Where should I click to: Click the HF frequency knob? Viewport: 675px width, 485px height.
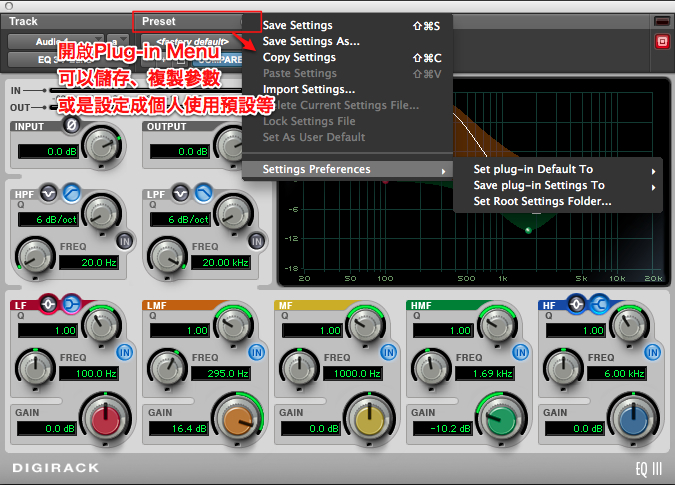pyautogui.click(x=564, y=368)
